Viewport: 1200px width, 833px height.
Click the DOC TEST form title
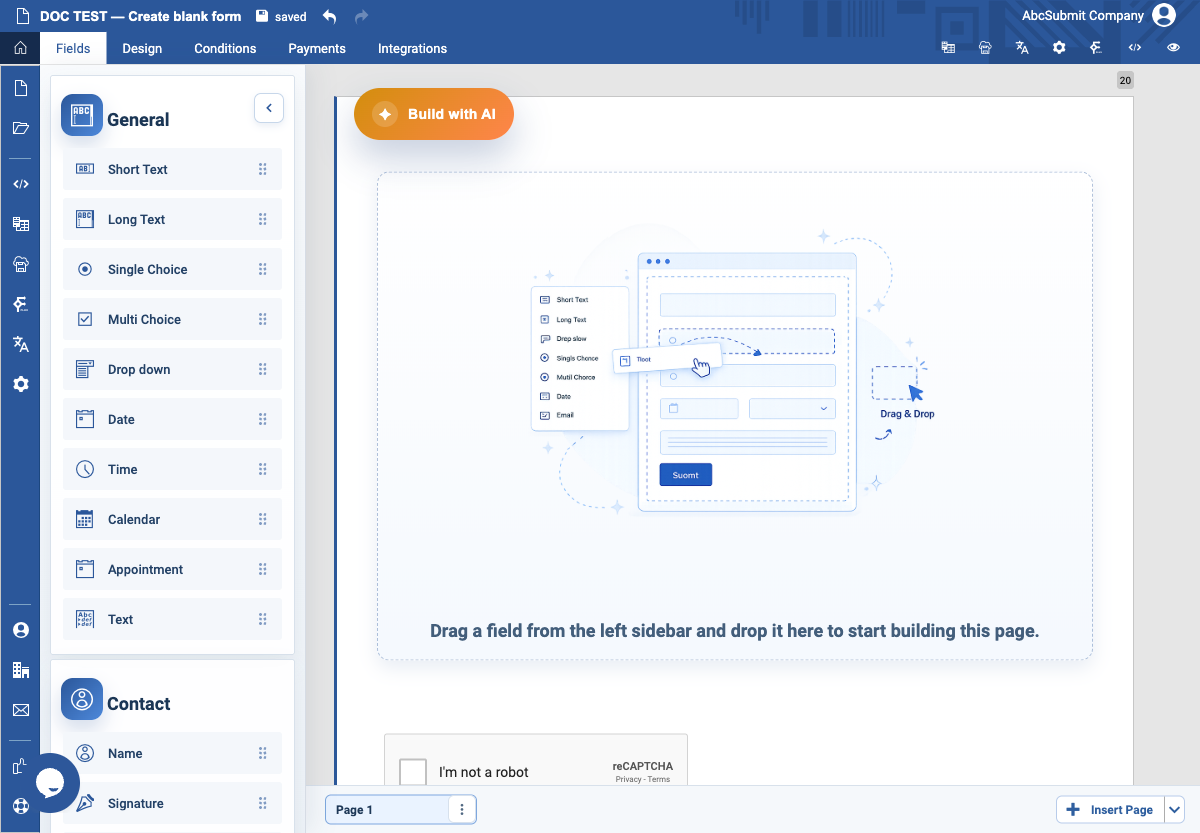[139, 16]
